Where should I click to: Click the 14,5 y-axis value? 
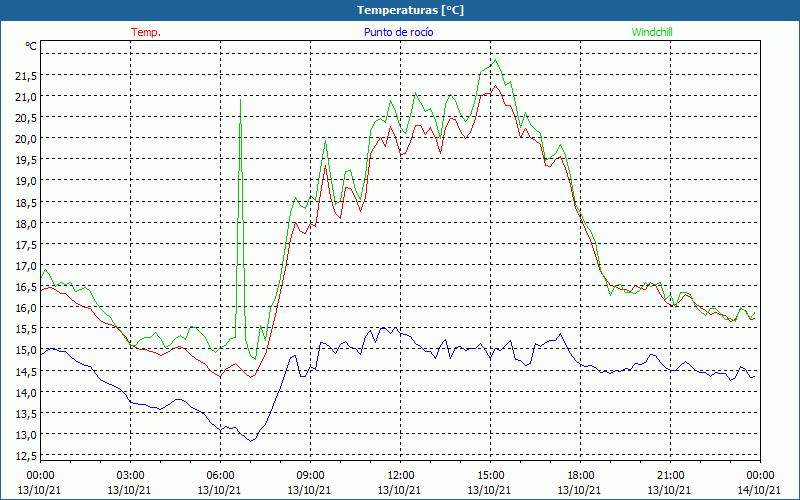pyautogui.click(x=26, y=372)
